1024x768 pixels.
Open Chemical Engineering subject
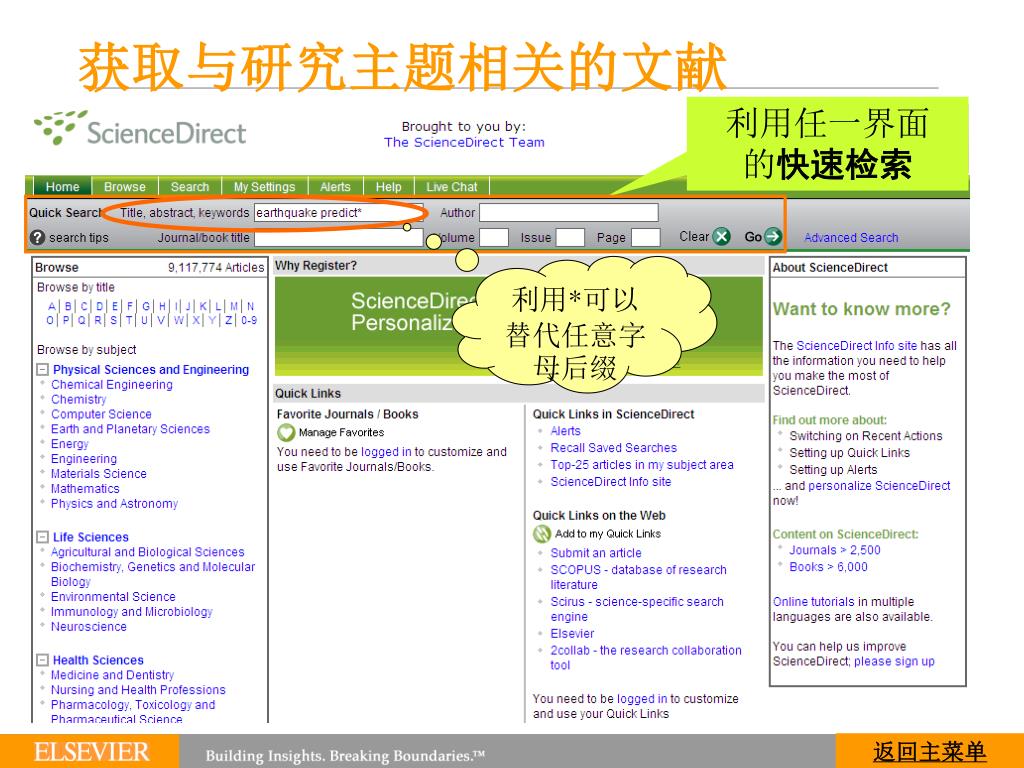click(112, 385)
